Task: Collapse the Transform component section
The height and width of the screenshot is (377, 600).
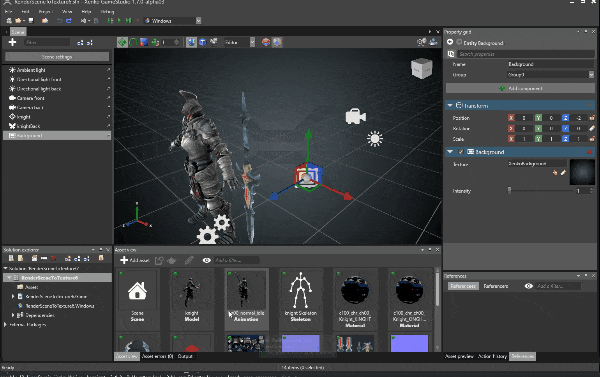Action: [x=450, y=105]
